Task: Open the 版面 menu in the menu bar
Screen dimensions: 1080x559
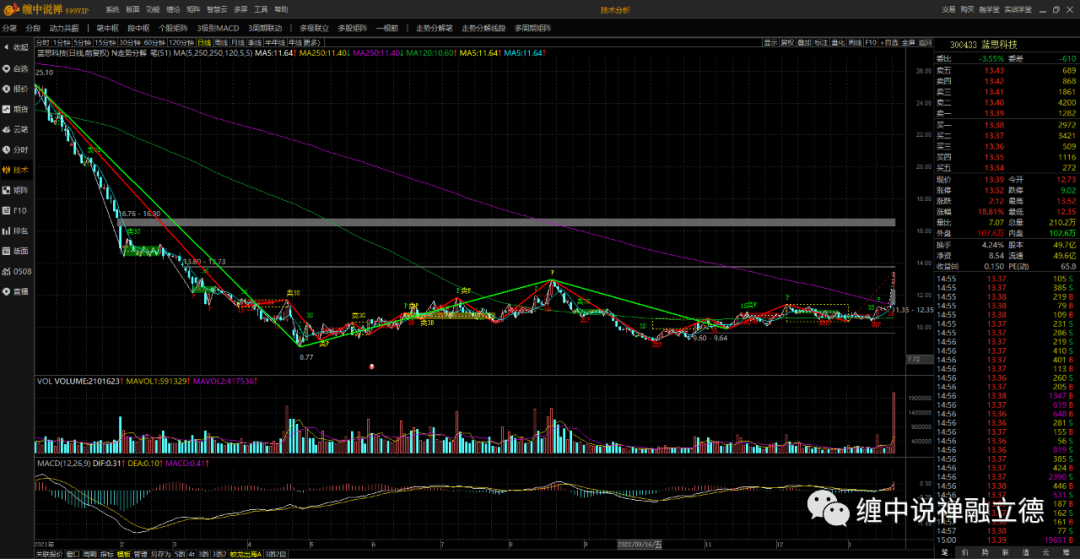Action: [x=133, y=10]
